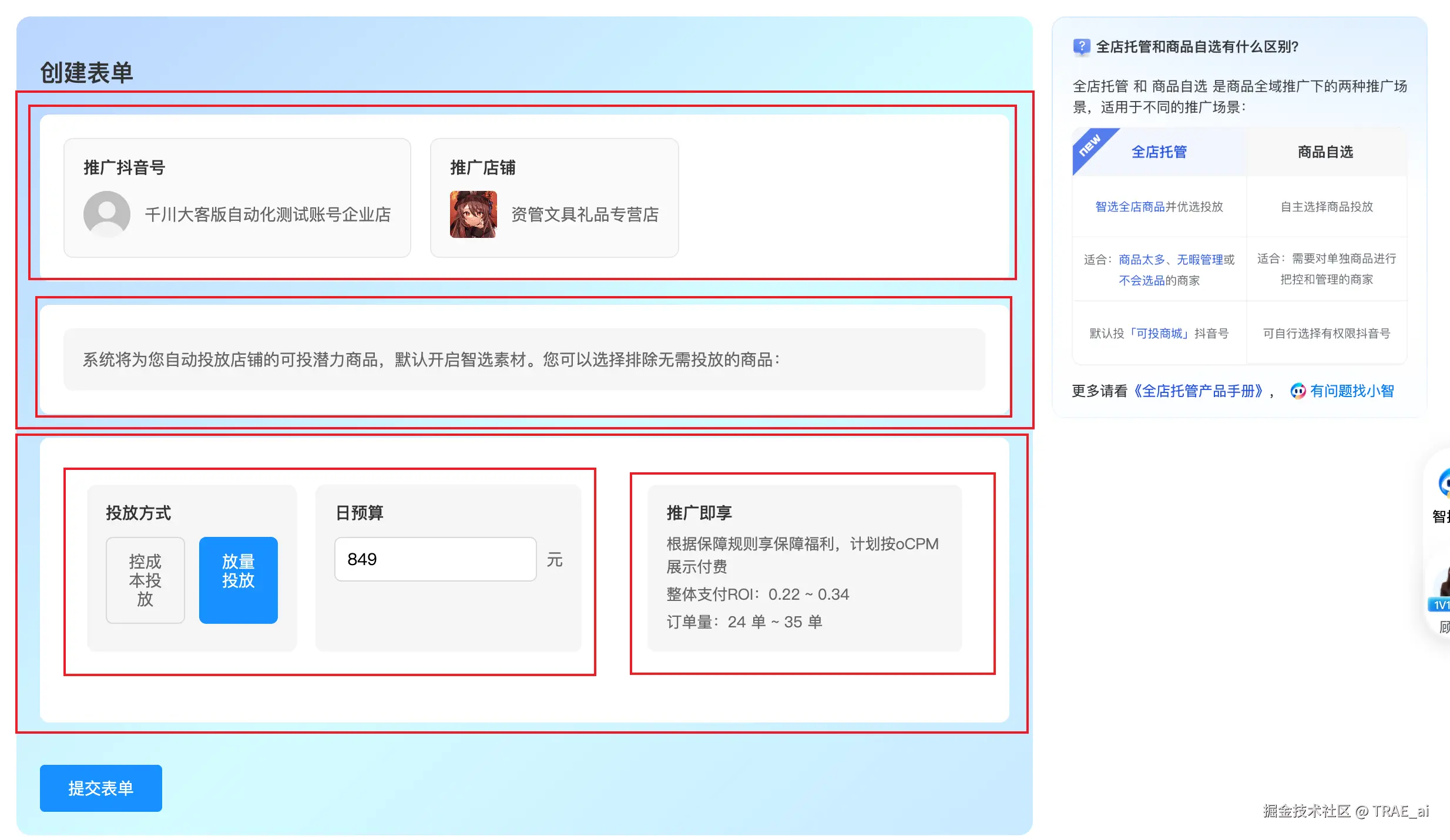Click the blue question mark help icon

(1081, 46)
